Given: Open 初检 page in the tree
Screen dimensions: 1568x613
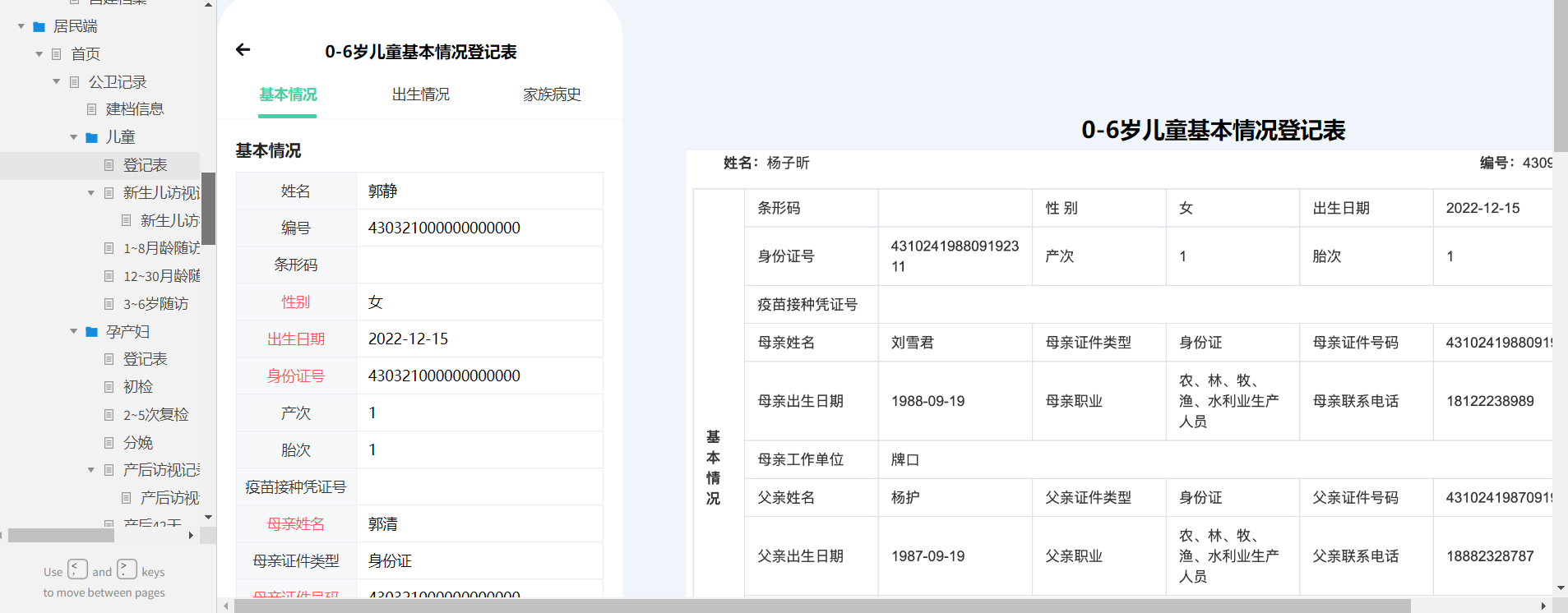Looking at the screenshot, I should (x=138, y=387).
